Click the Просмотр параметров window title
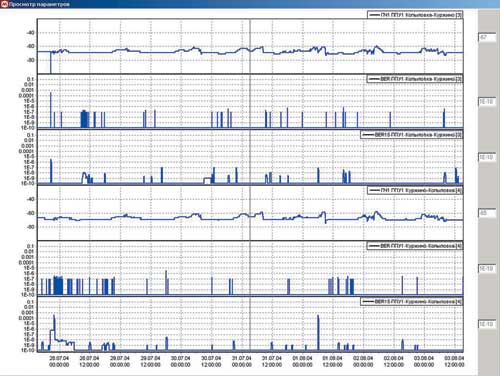Viewport: 500px width, 376px height. 39,4
